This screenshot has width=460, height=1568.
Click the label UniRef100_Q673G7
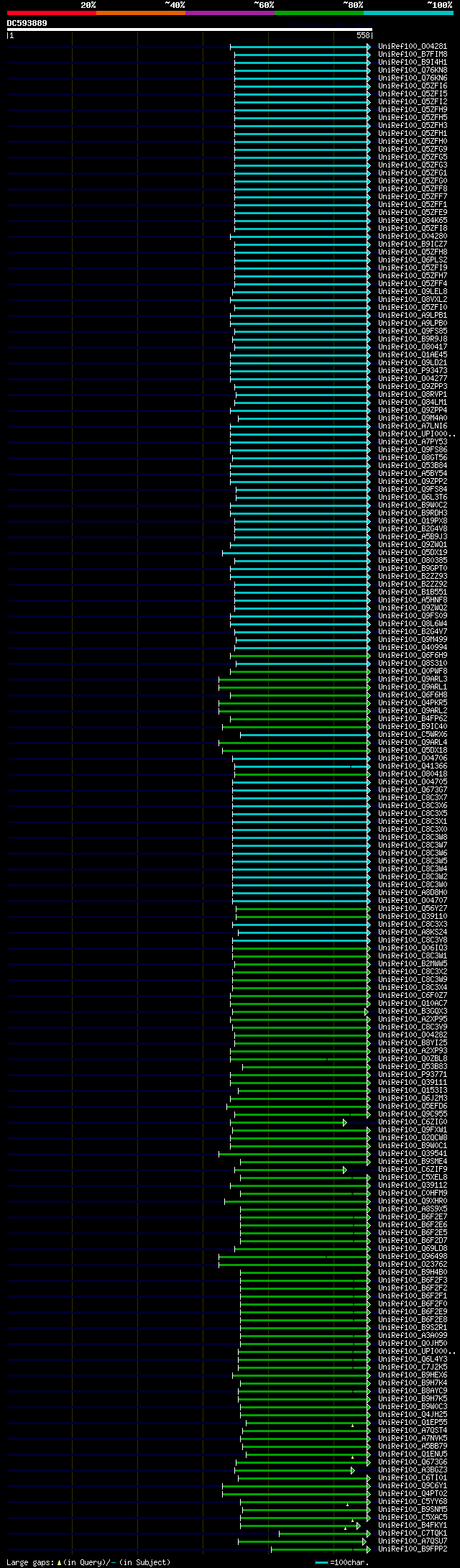413,790
